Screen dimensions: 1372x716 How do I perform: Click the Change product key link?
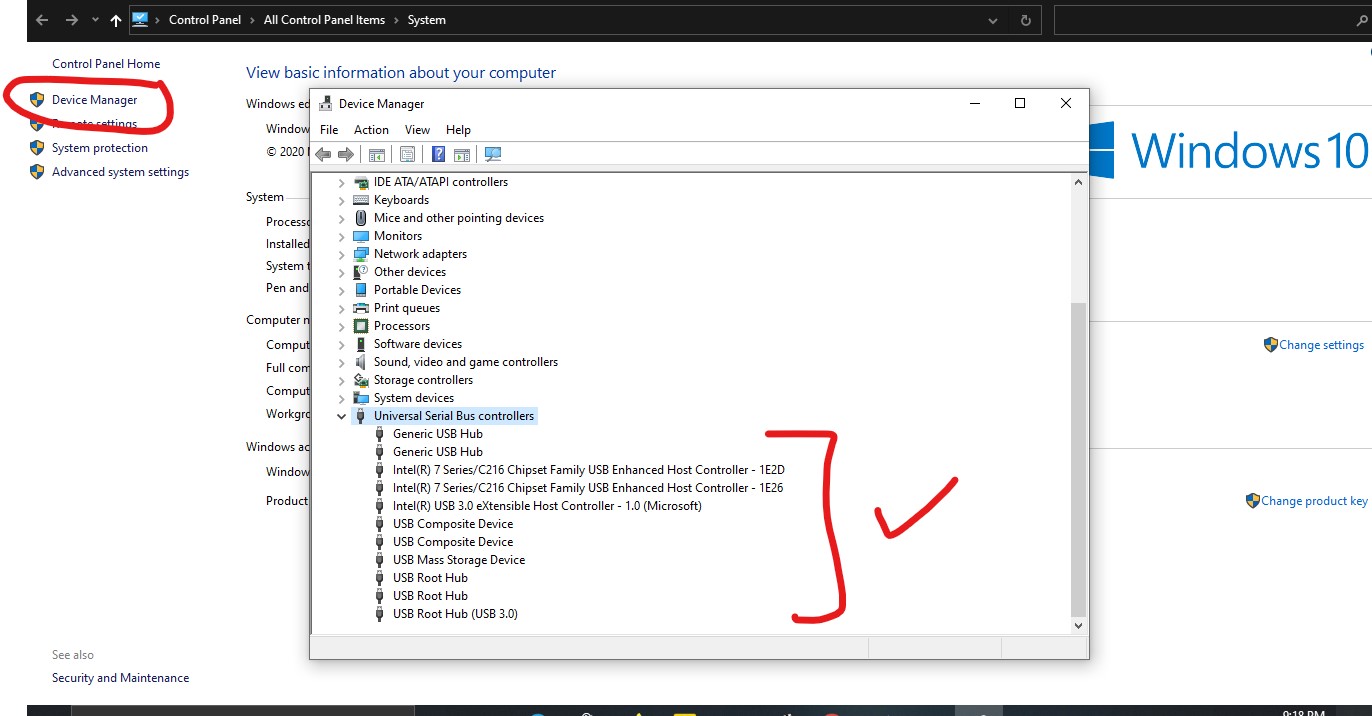coord(1314,501)
